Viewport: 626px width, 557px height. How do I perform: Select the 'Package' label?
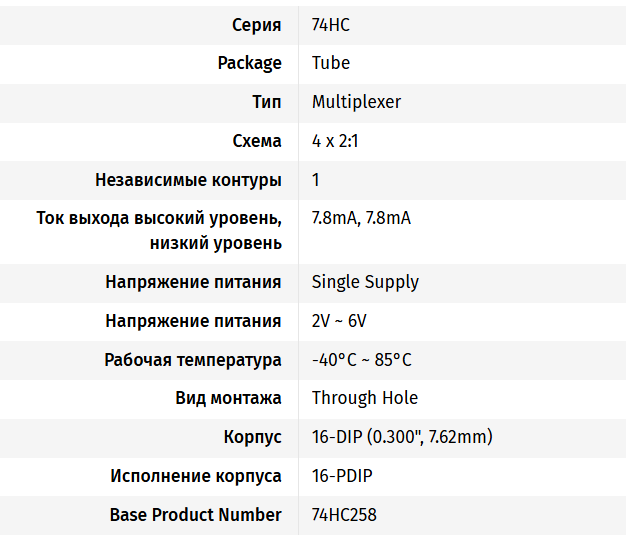249,63
